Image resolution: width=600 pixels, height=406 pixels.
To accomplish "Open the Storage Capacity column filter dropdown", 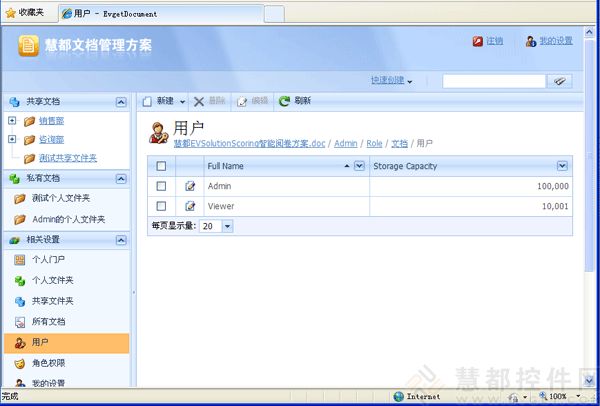I will [x=562, y=166].
